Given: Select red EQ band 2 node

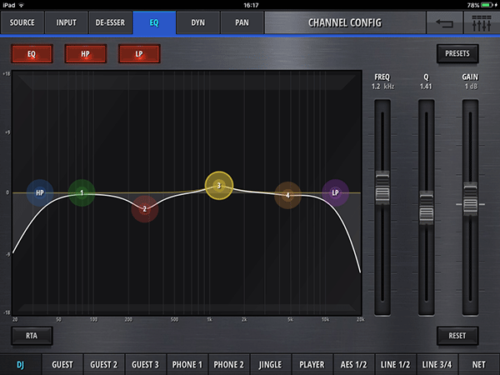Looking at the screenshot, I should click(145, 209).
